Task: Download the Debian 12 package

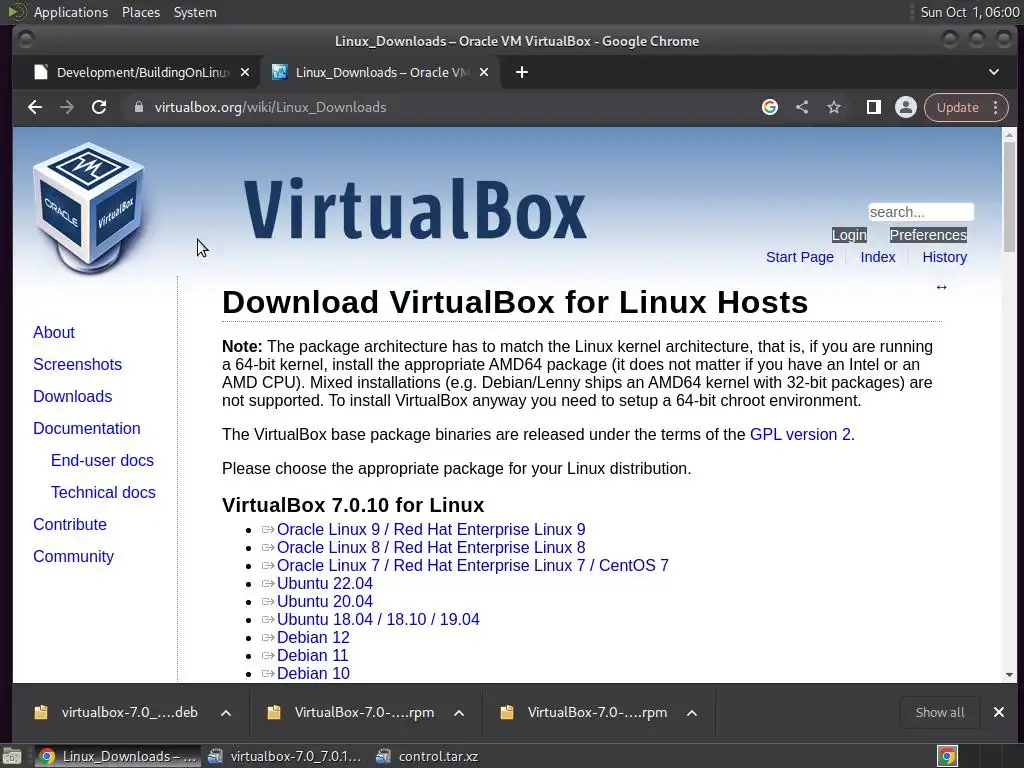Action: 313,637
